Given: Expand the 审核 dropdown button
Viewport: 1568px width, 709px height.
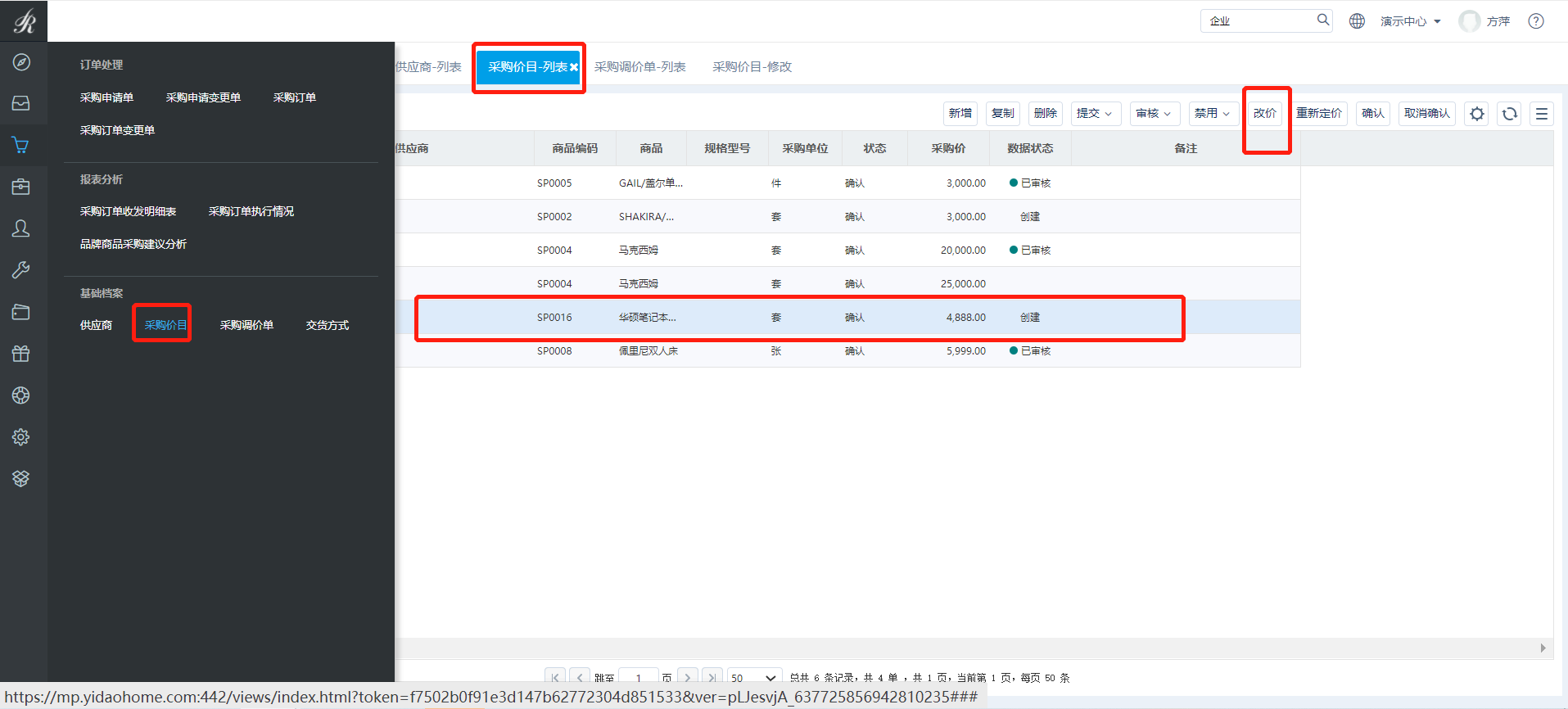Looking at the screenshot, I should point(1155,113).
